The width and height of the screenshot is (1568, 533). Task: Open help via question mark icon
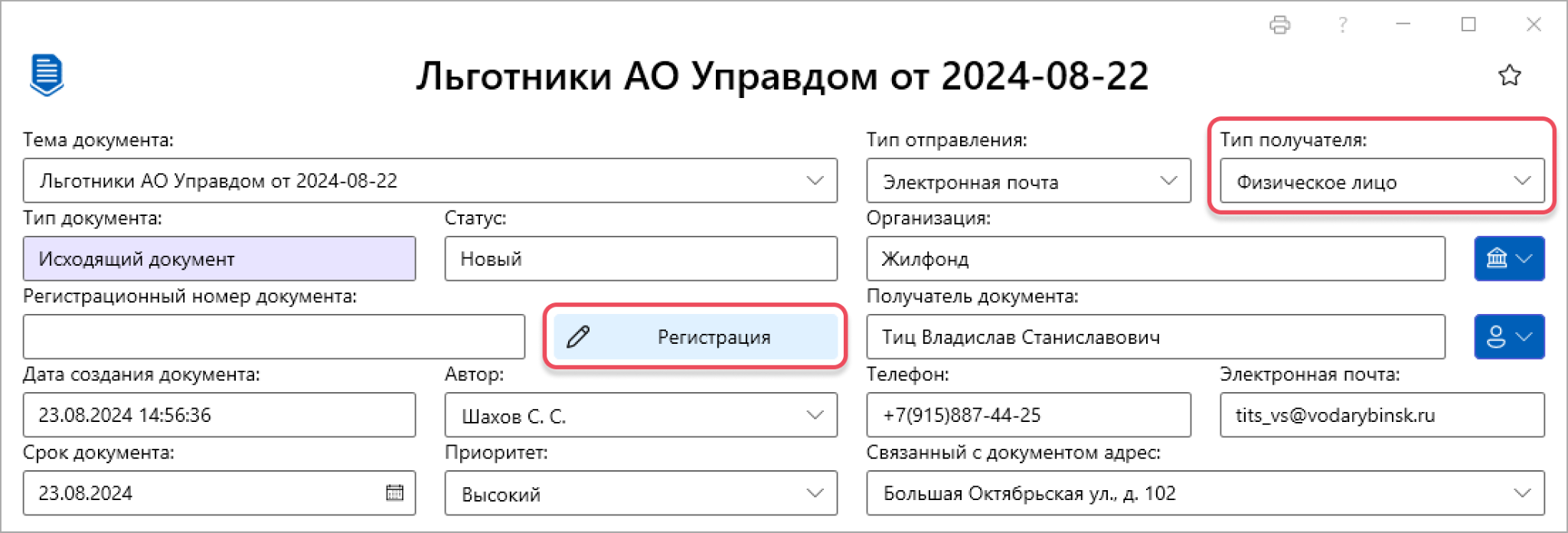point(1342,25)
